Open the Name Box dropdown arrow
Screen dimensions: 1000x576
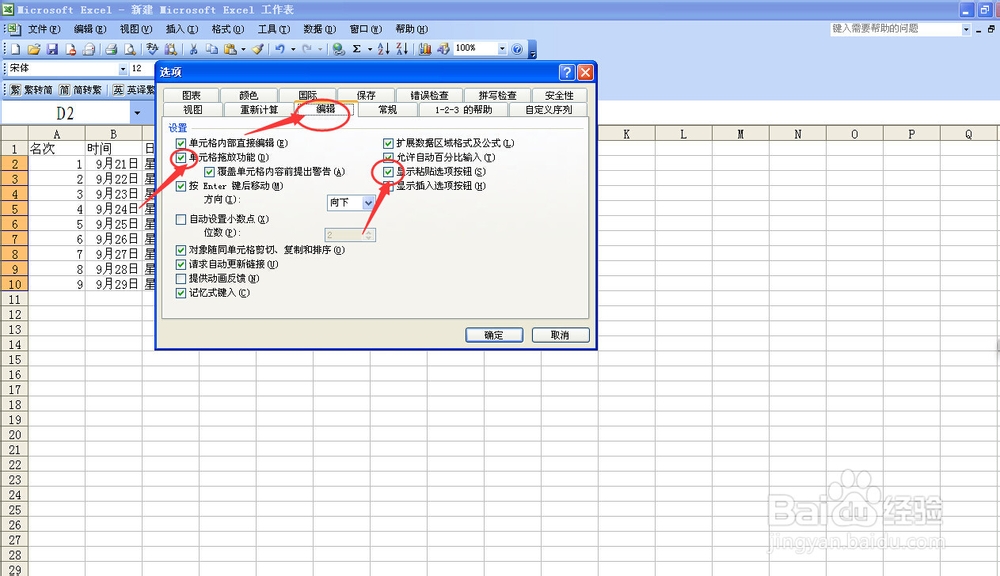click(137, 114)
